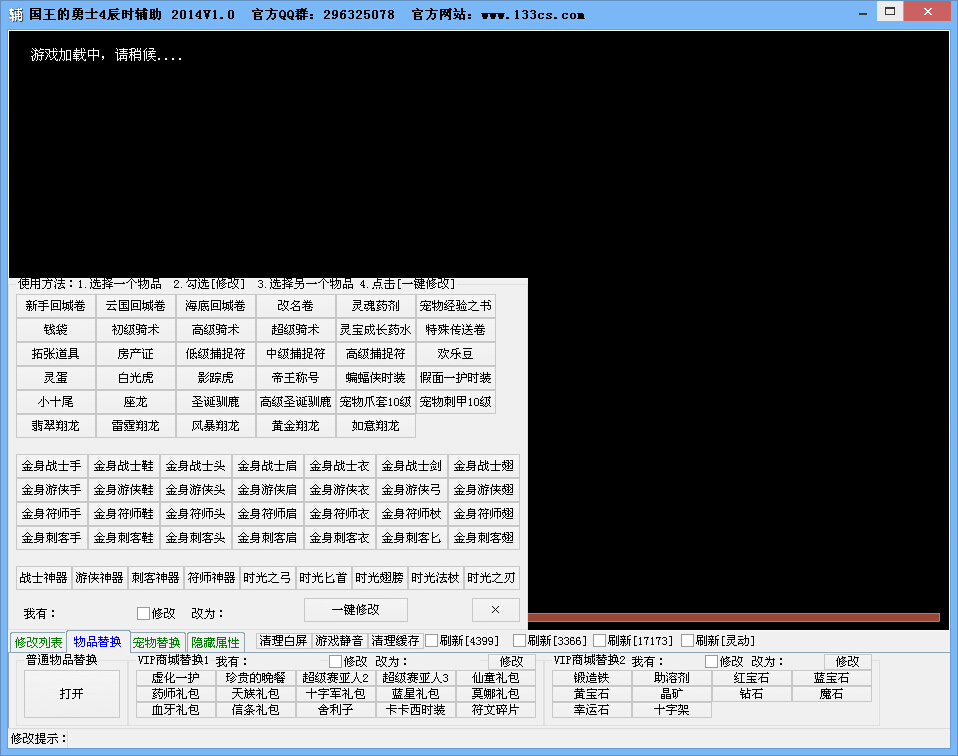Check the 修改 checkbox next to 我有 in item panel
This screenshot has height=756, width=958.
[144, 613]
